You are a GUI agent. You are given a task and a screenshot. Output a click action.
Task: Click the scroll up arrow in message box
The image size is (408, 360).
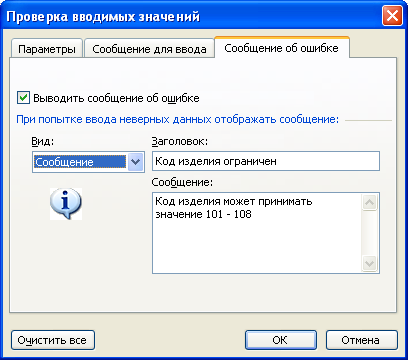point(370,202)
